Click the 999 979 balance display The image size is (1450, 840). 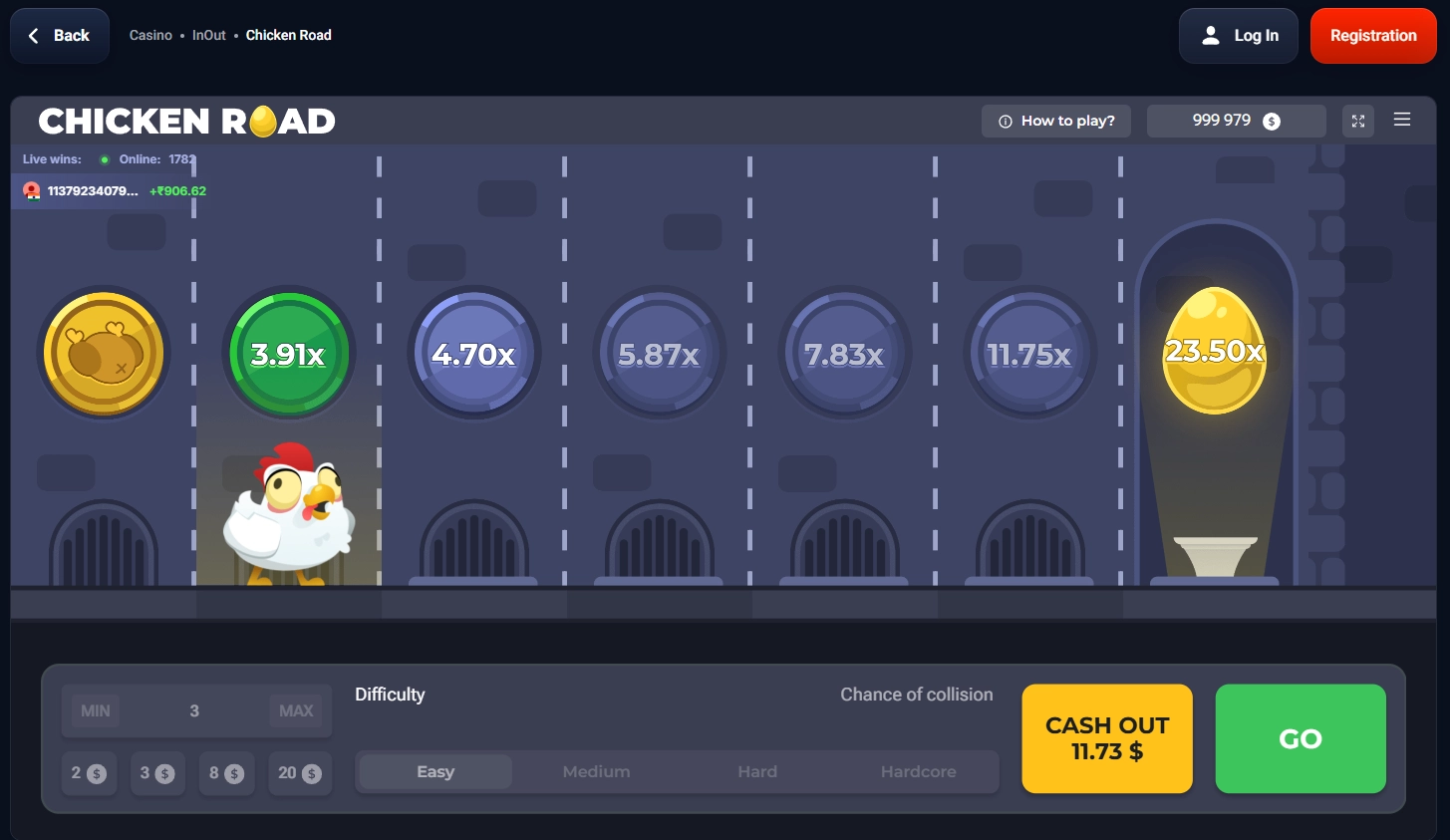(x=1236, y=121)
